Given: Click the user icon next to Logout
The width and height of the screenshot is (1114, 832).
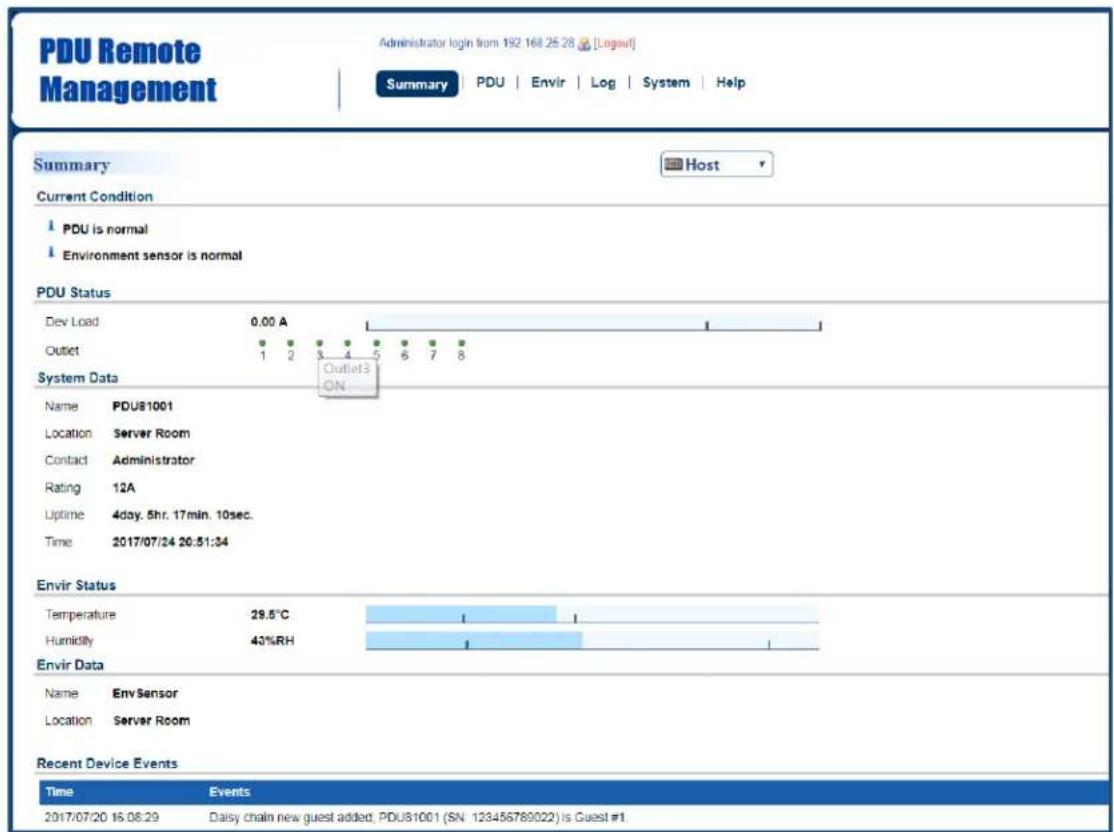Looking at the screenshot, I should [x=584, y=44].
